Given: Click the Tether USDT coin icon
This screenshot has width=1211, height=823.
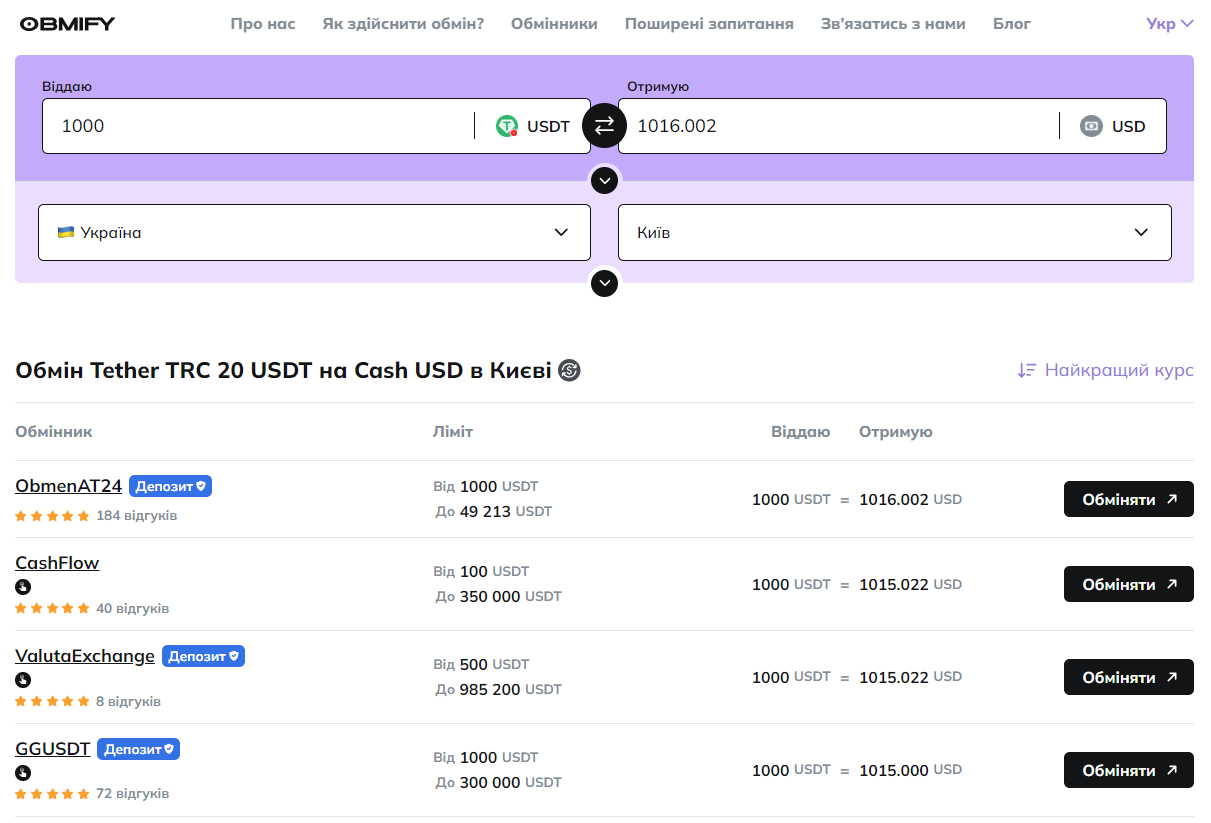Looking at the screenshot, I should pos(508,126).
